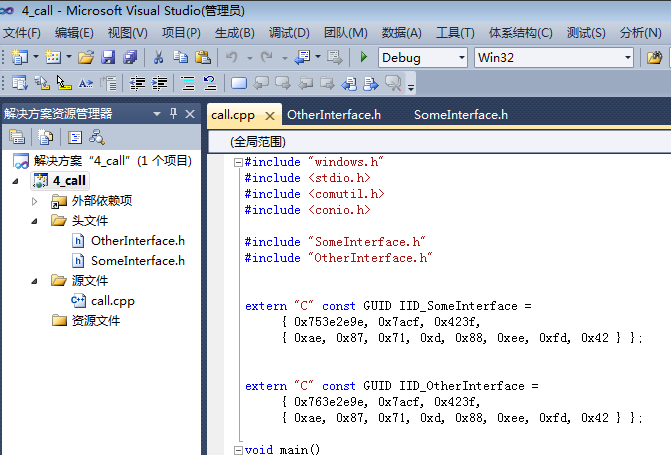Open the Debug configuration dropdown
The width and height of the screenshot is (671, 455).
pyautogui.click(x=462, y=57)
